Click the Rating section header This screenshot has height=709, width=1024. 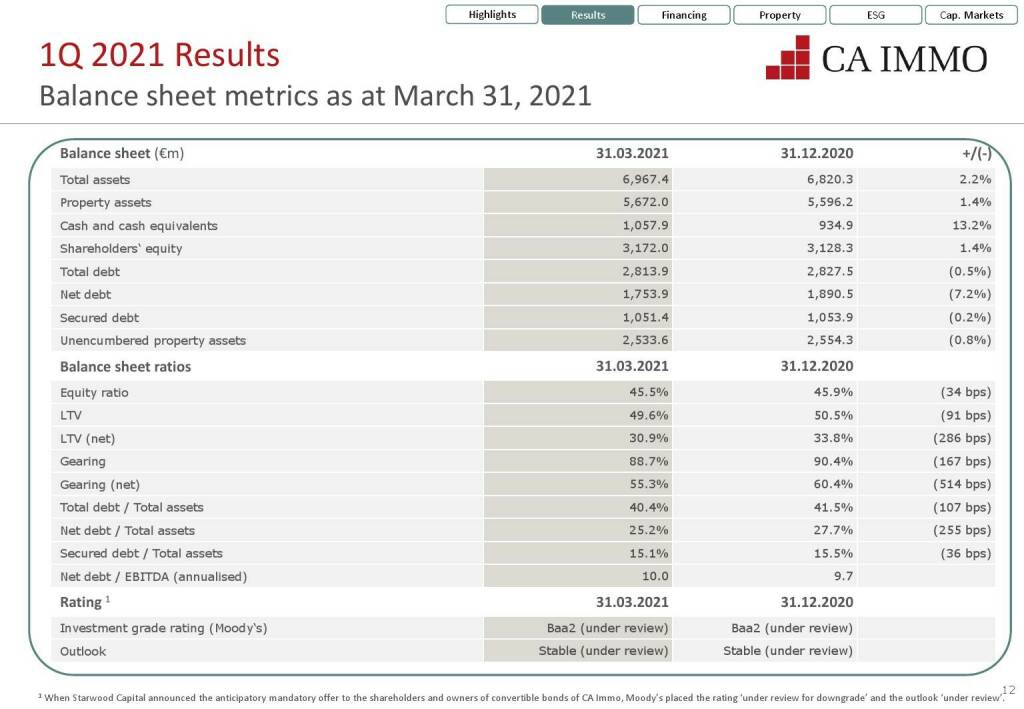point(84,602)
